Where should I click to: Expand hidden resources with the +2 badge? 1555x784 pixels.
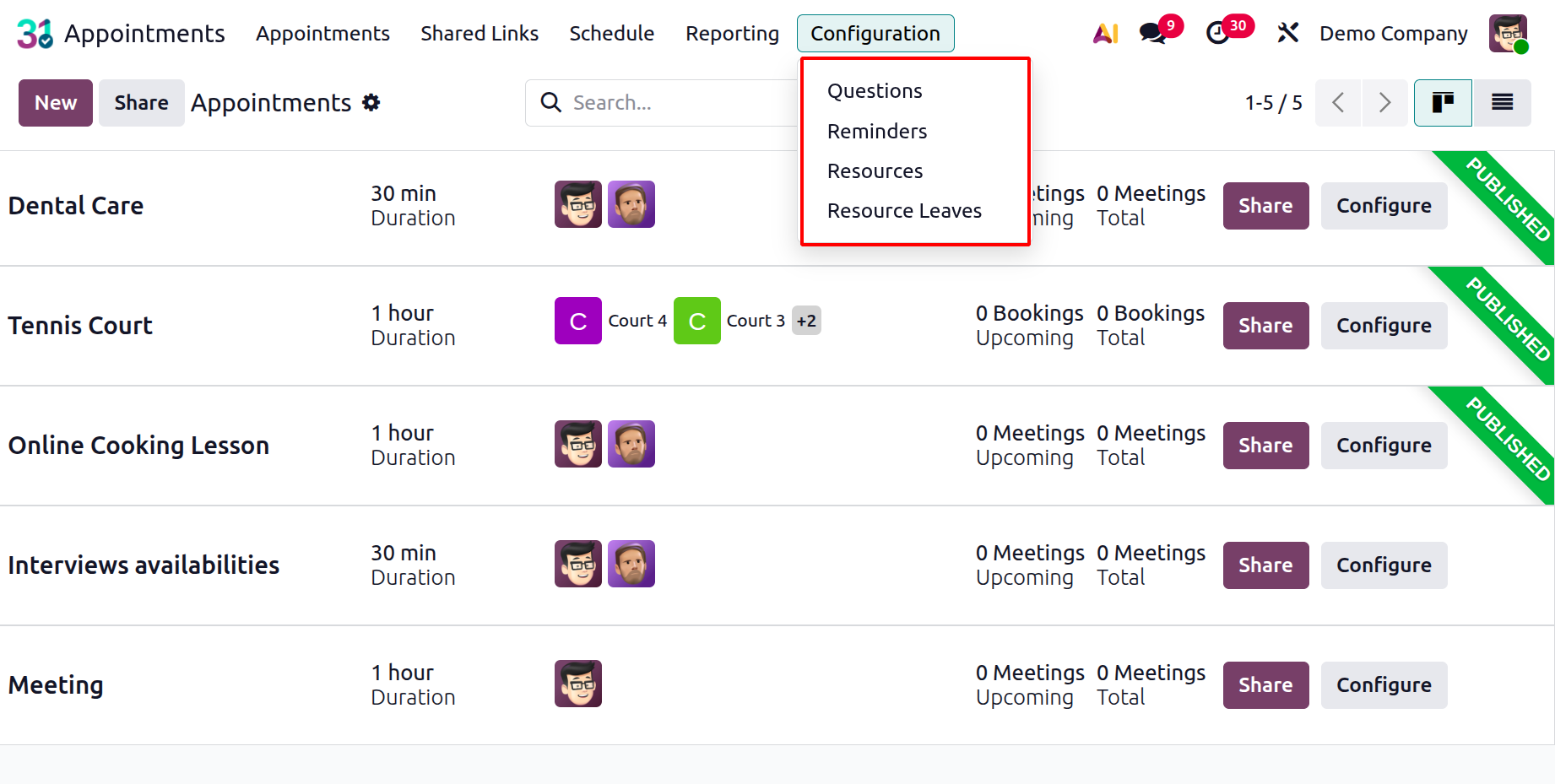pos(805,321)
